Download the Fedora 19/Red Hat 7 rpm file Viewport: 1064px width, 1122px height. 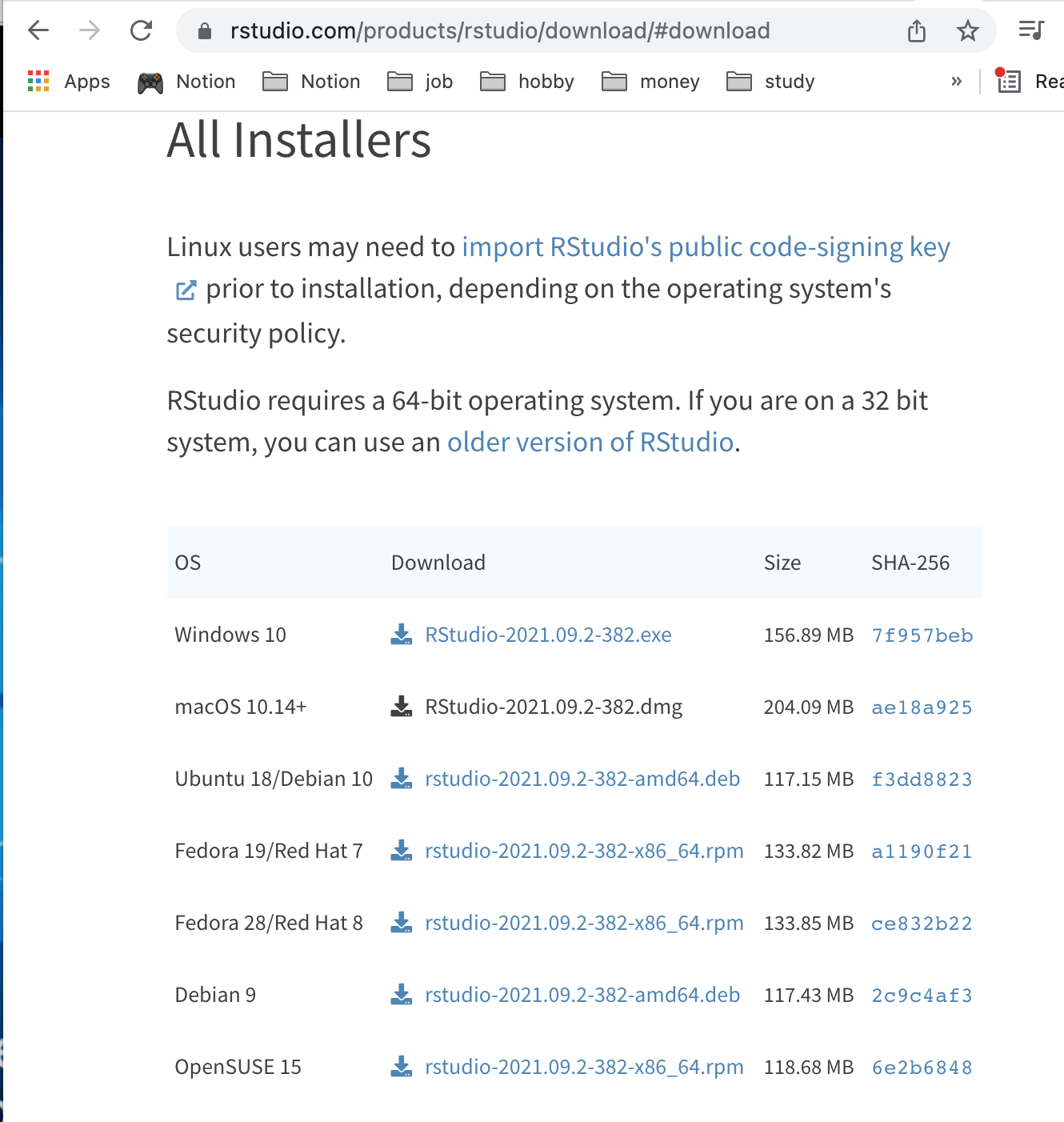(584, 851)
